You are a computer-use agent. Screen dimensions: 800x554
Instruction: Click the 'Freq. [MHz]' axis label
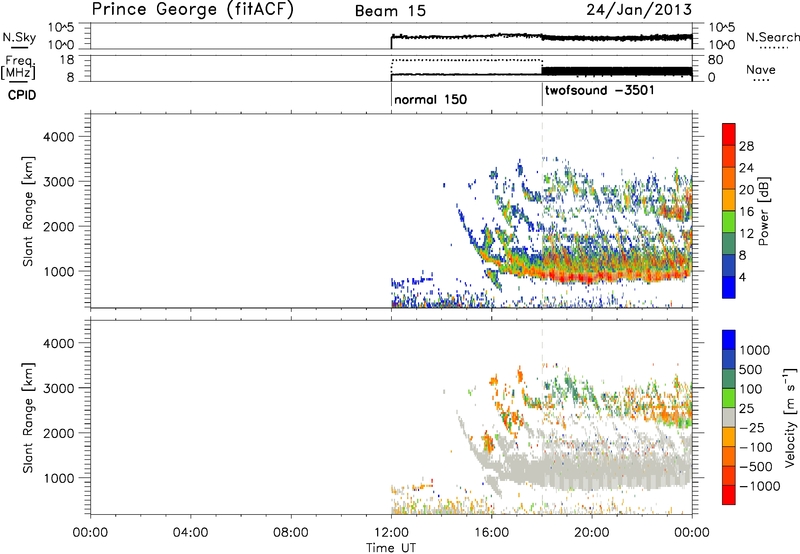tap(19, 67)
